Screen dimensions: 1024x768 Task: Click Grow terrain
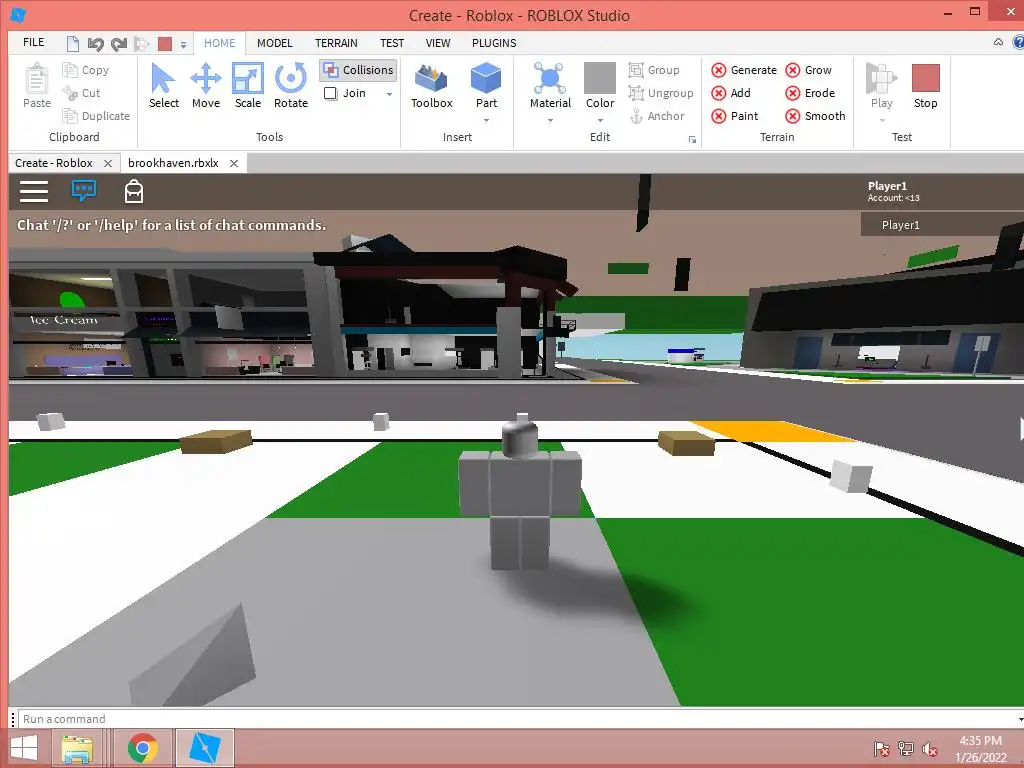coord(808,70)
